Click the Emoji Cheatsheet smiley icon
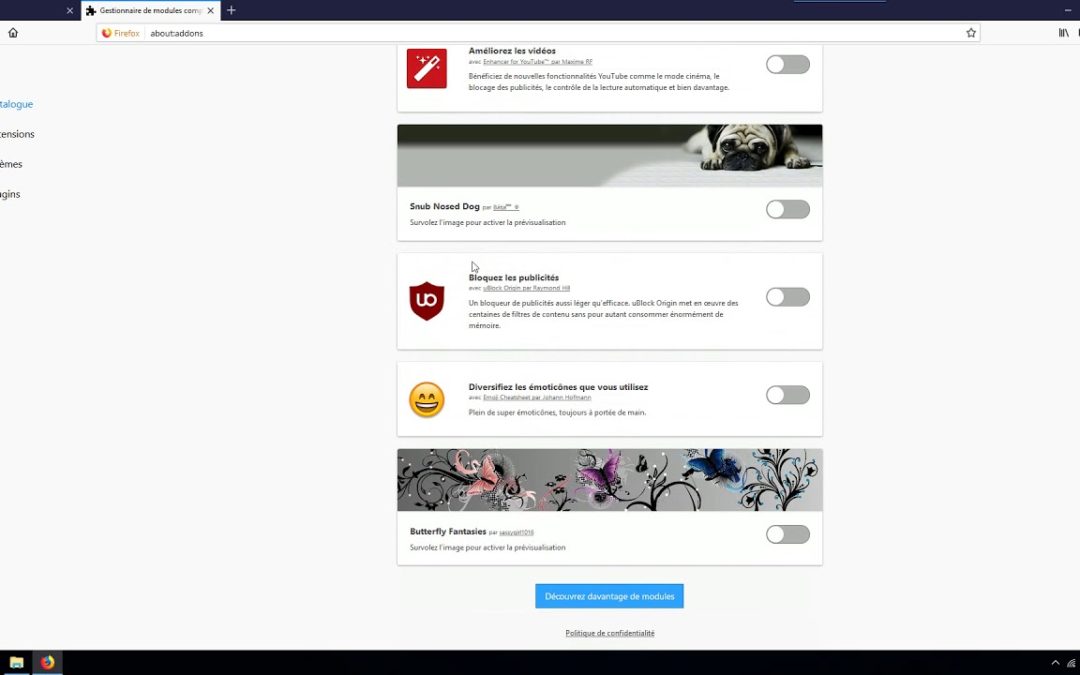 (x=427, y=398)
